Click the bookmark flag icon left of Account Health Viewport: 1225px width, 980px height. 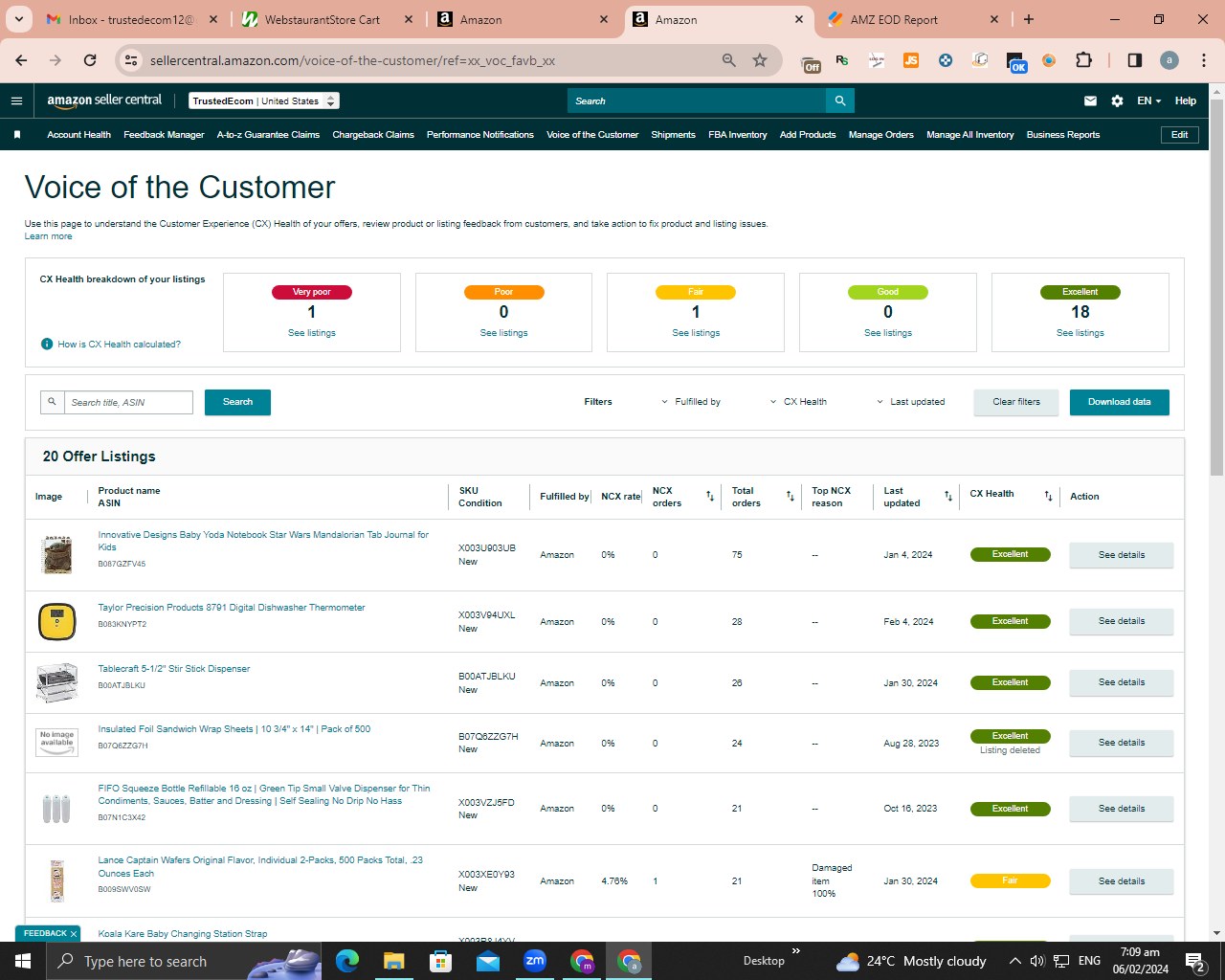17,135
